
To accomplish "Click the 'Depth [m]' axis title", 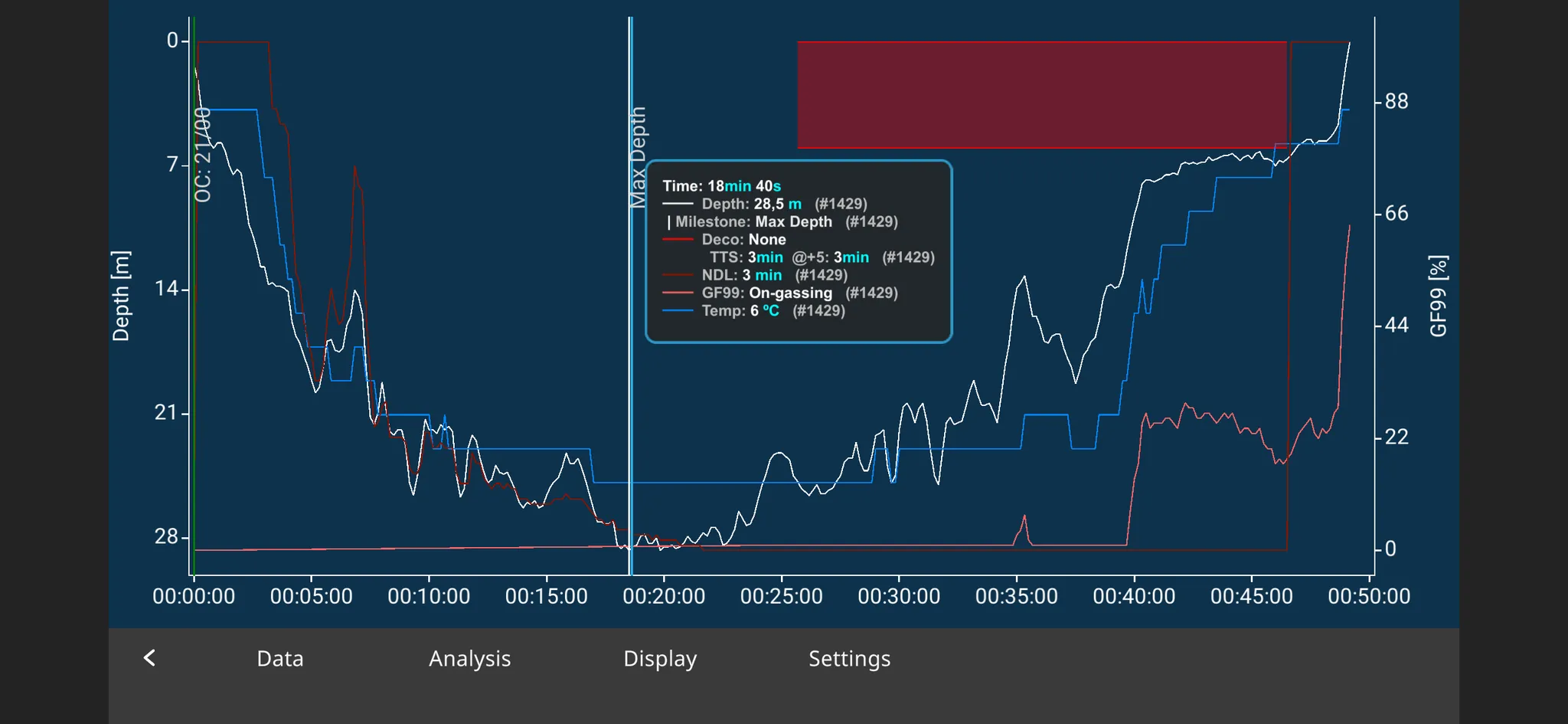I will [121, 296].
